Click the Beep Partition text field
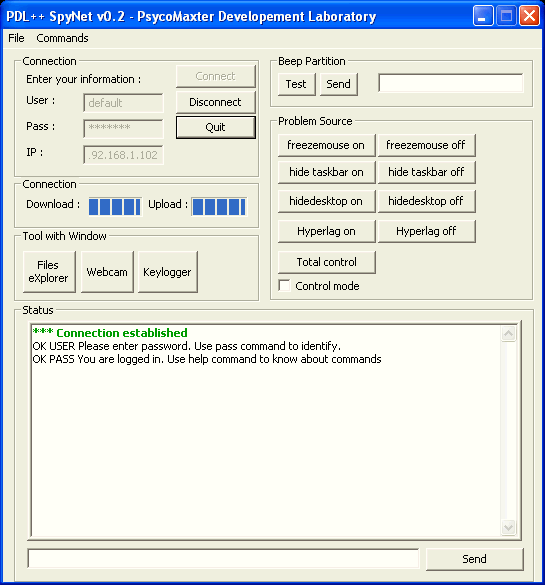545x585 pixels. (x=451, y=83)
